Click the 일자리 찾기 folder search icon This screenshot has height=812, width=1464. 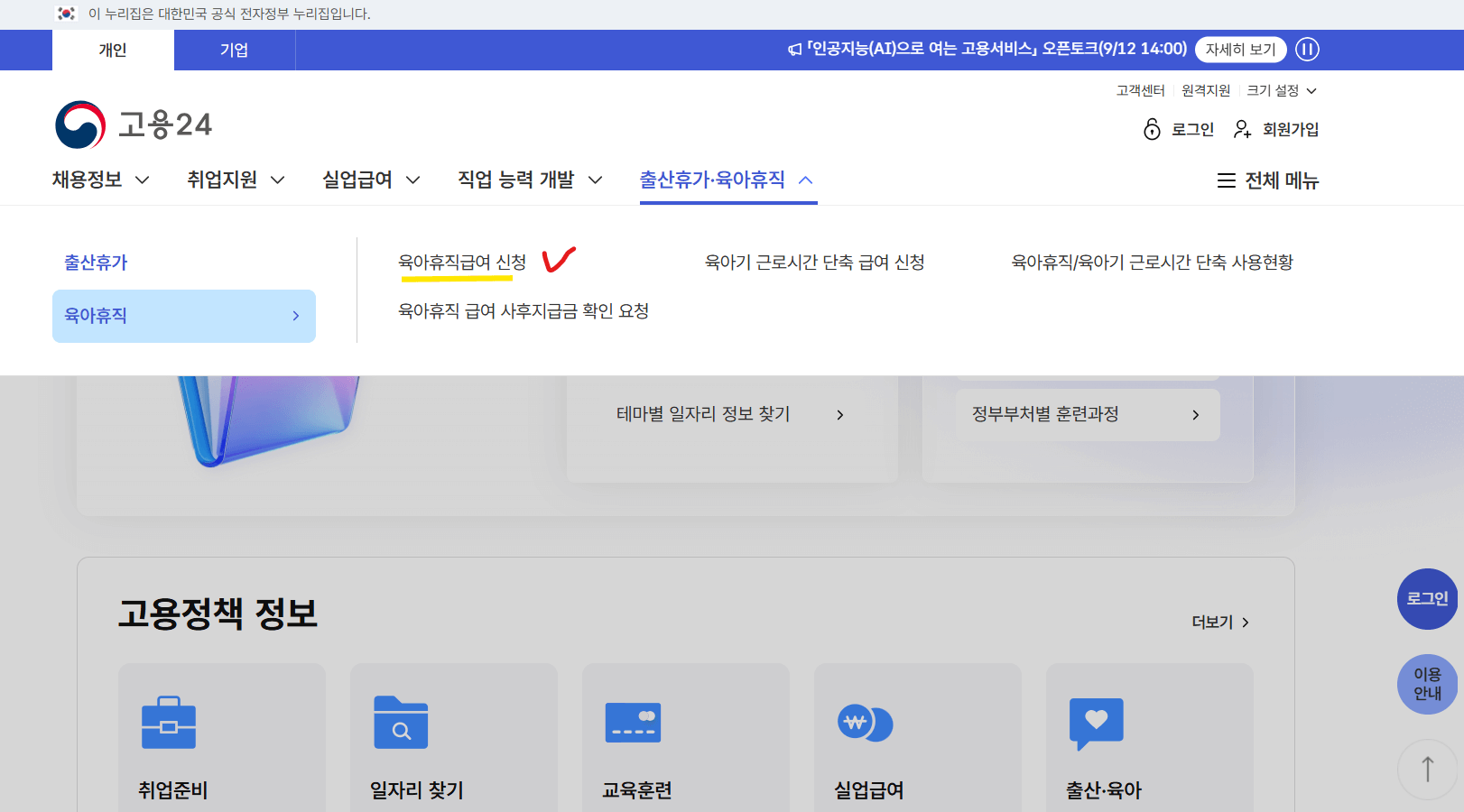point(402,722)
